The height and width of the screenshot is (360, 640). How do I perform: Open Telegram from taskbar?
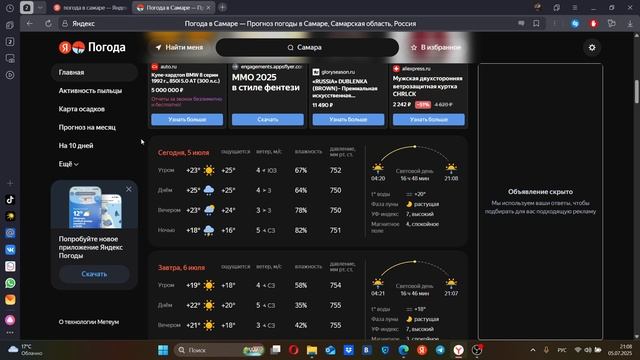(440, 350)
